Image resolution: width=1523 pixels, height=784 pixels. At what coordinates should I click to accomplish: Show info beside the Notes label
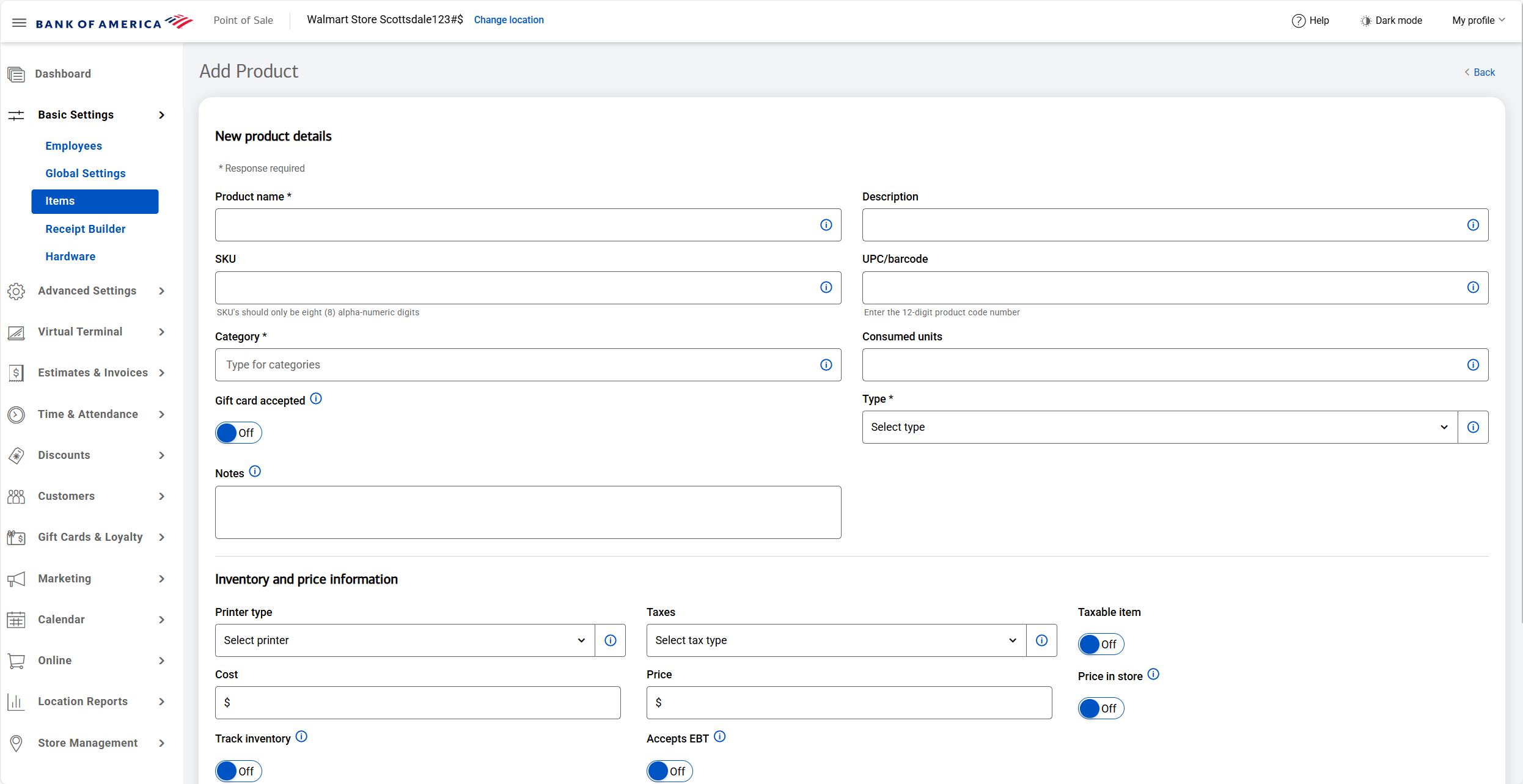255,471
